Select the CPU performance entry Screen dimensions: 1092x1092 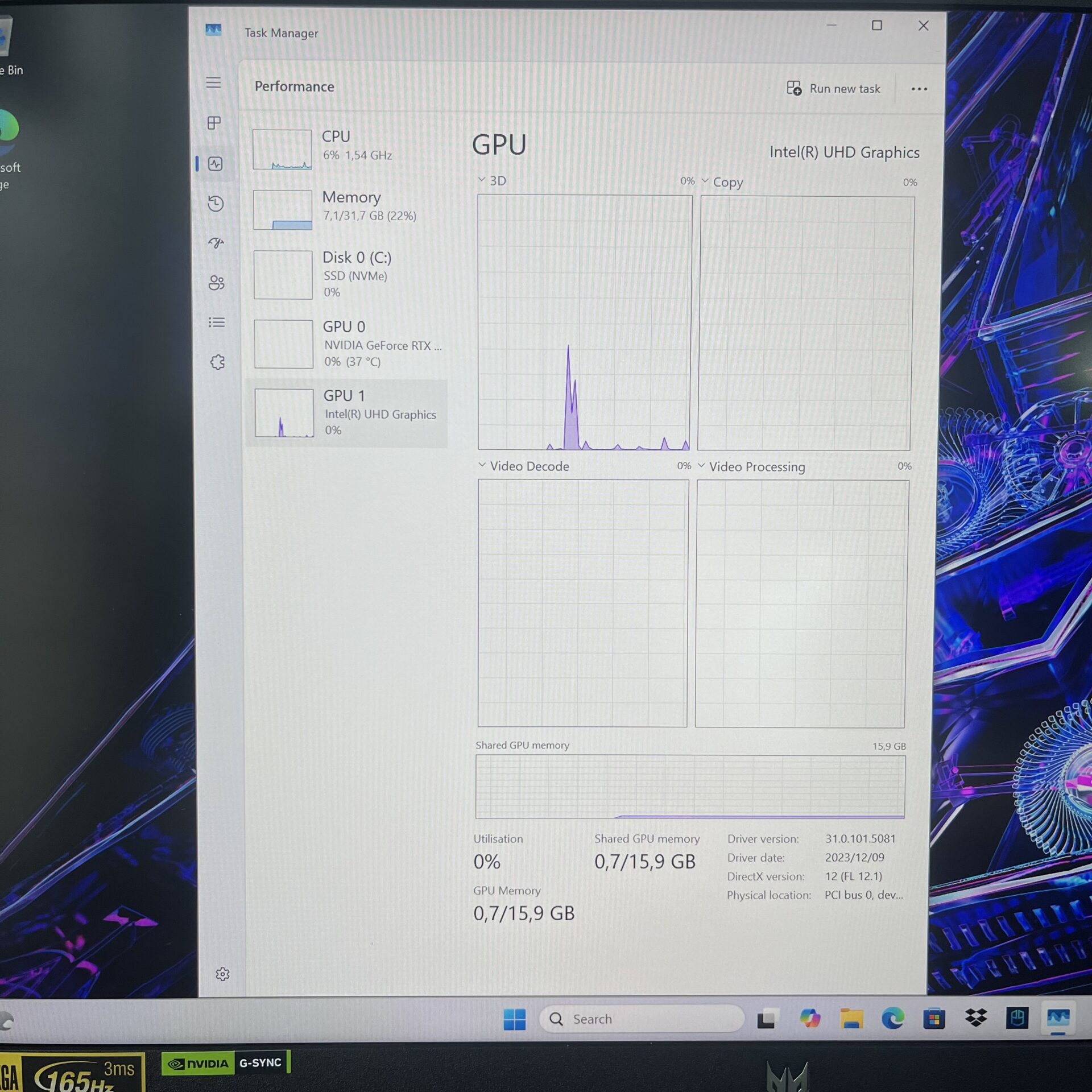coord(347,148)
